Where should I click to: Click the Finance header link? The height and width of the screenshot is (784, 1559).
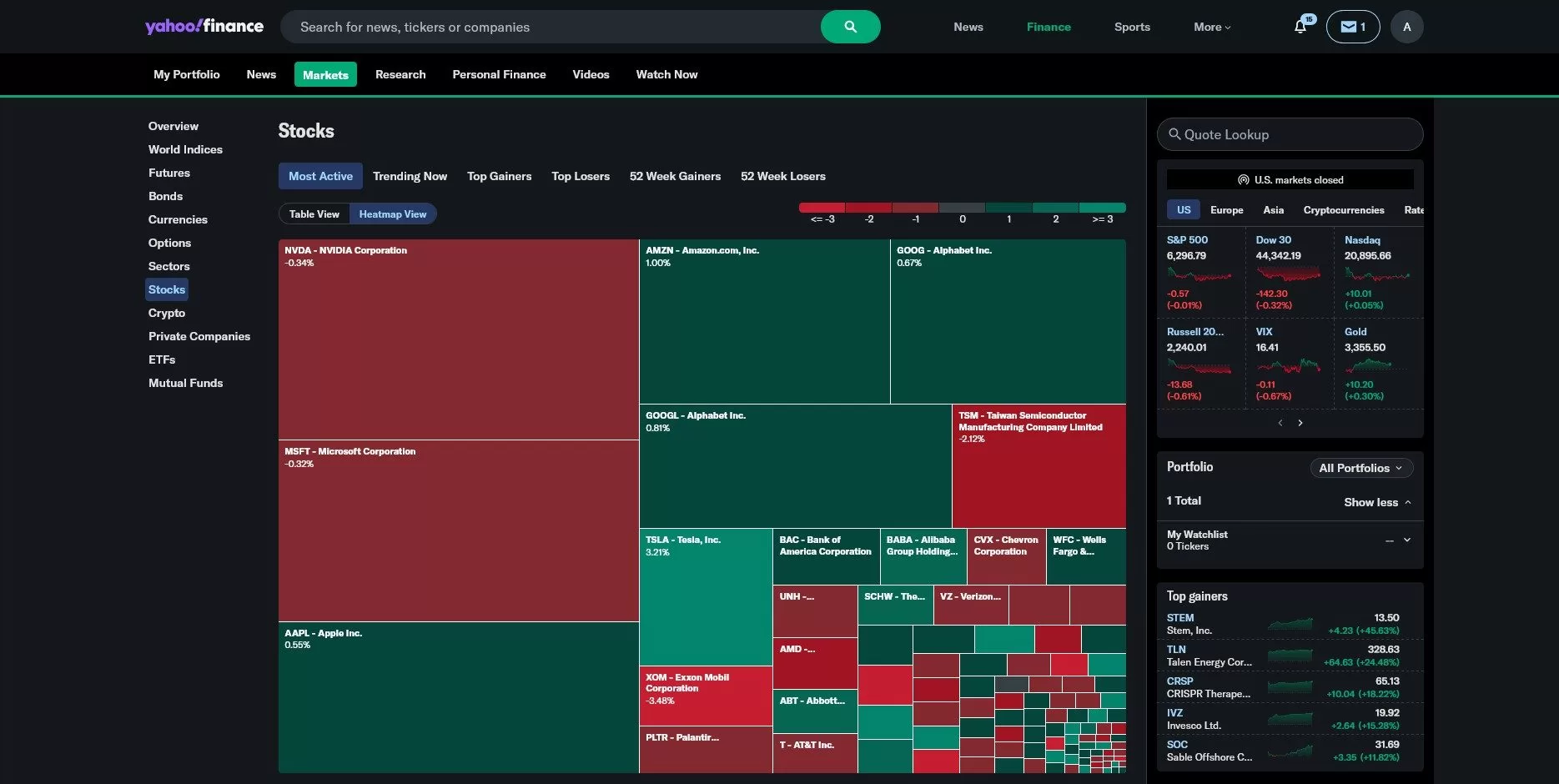point(1049,27)
